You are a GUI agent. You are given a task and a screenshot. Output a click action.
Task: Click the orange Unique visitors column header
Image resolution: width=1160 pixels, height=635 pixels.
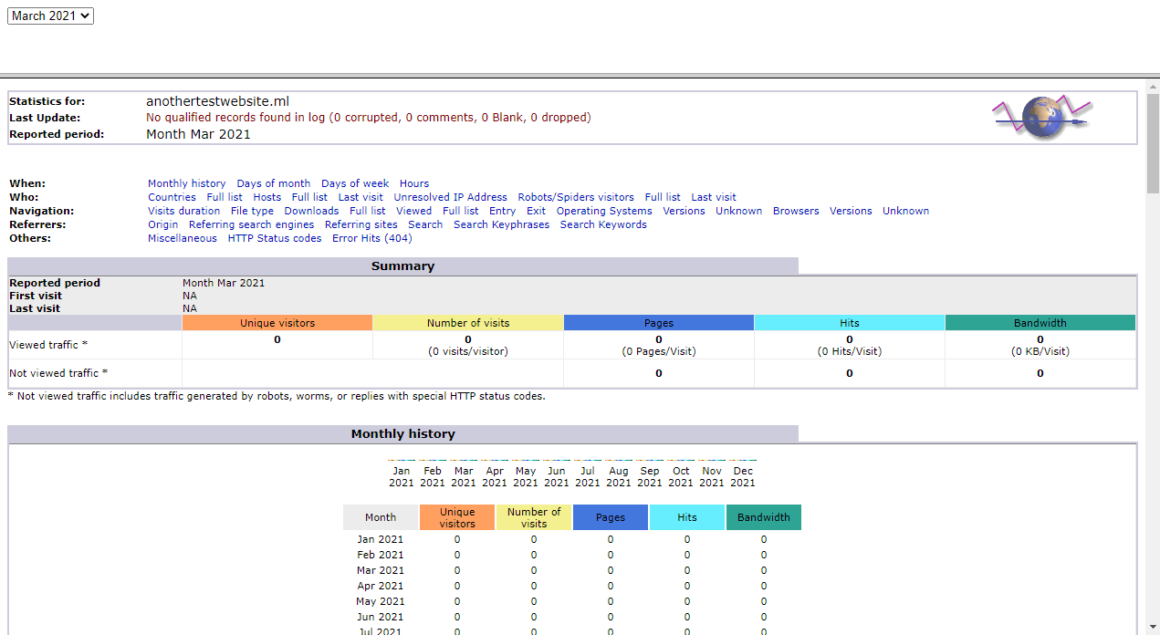pyautogui.click(x=276, y=322)
